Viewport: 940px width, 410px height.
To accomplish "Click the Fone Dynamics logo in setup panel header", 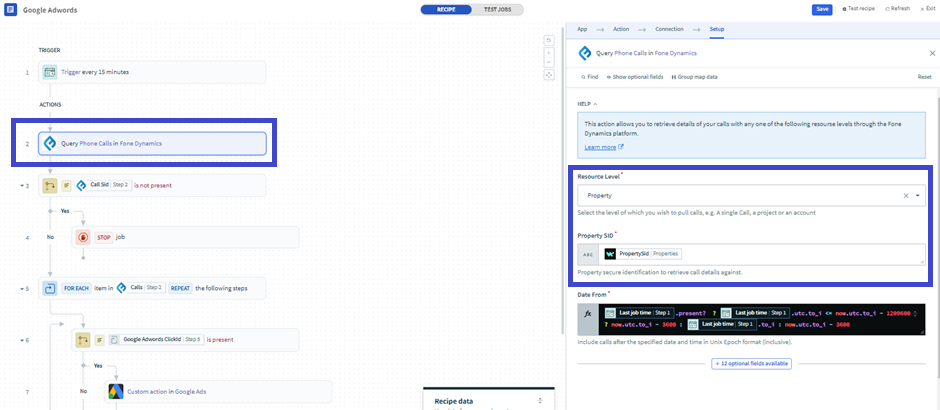I will coord(585,53).
